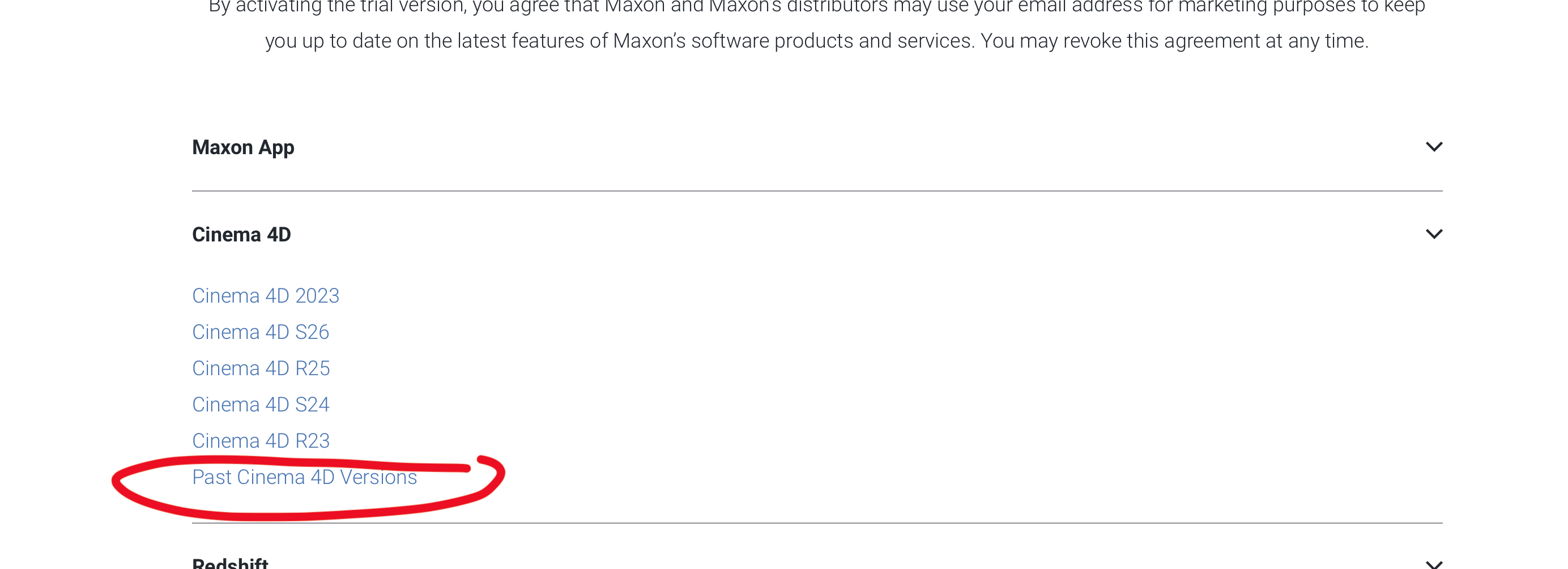Expand the Redshift section chevron
Image resolution: width=1568 pixels, height=569 pixels.
pos(1434,564)
